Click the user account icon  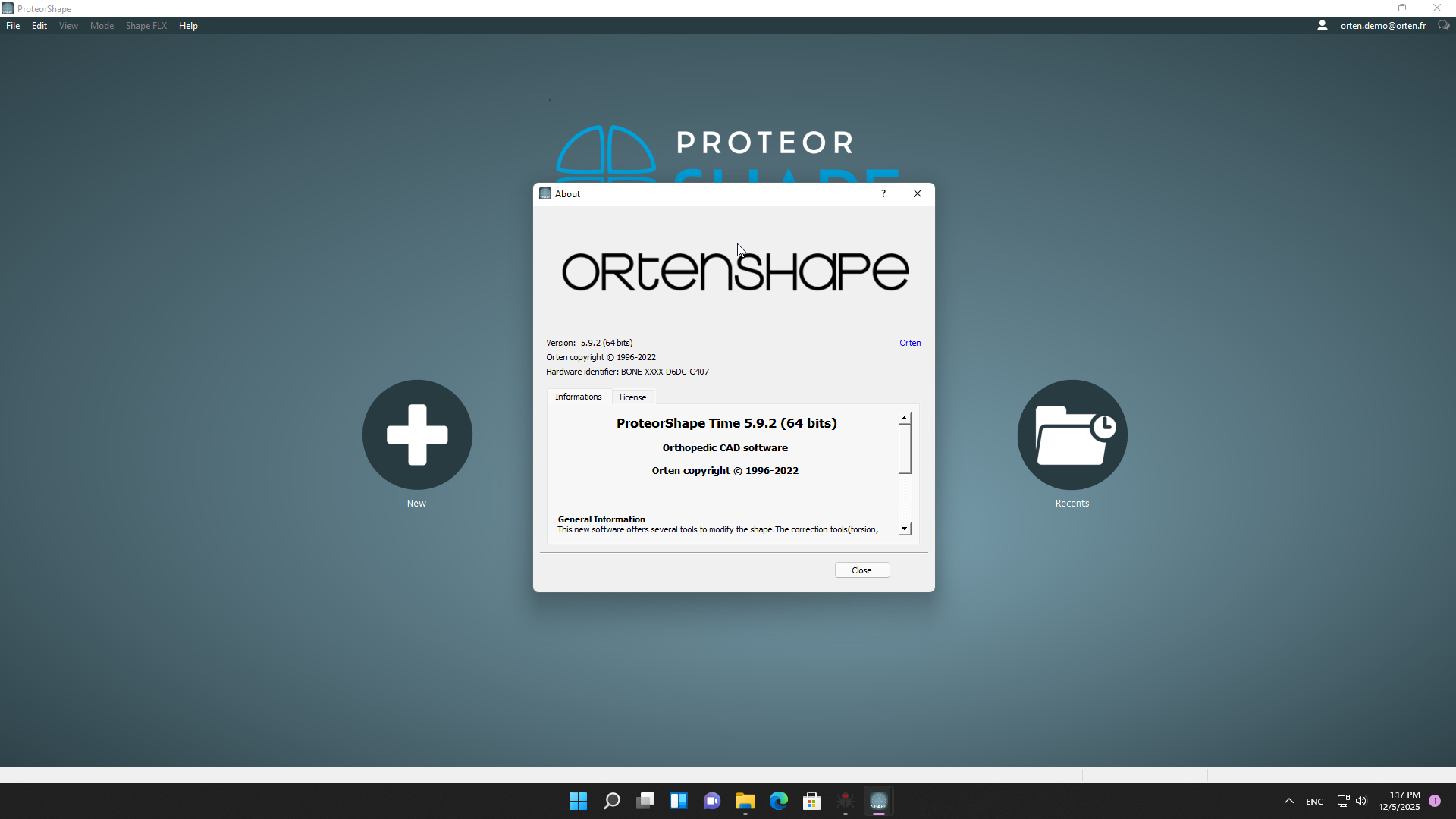[x=1323, y=26]
